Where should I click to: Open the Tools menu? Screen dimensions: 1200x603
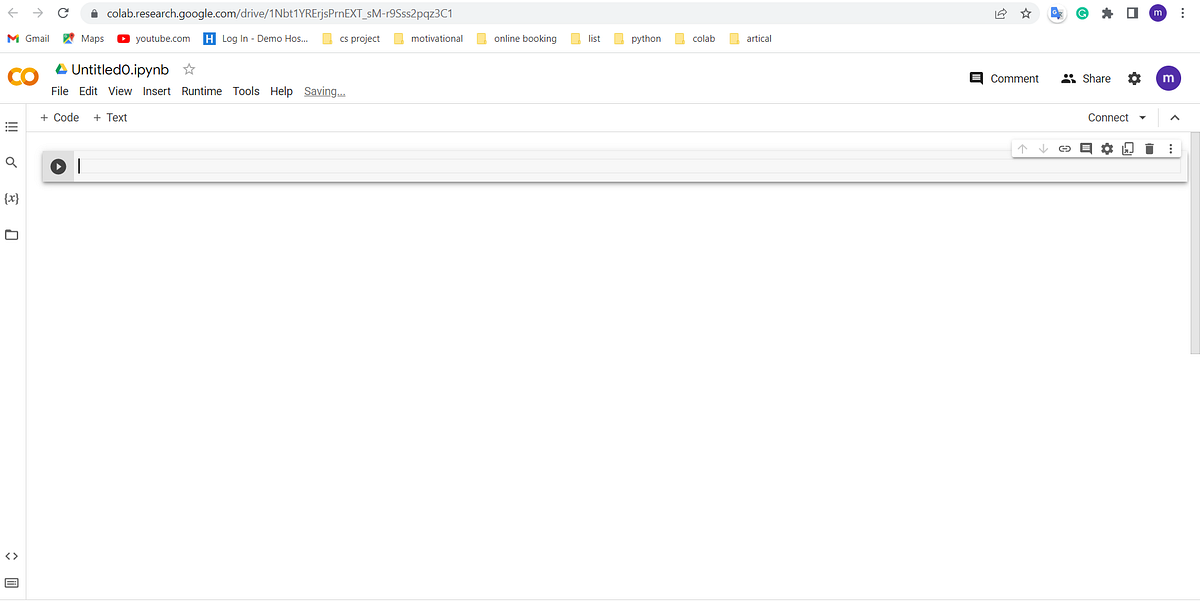click(246, 91)
